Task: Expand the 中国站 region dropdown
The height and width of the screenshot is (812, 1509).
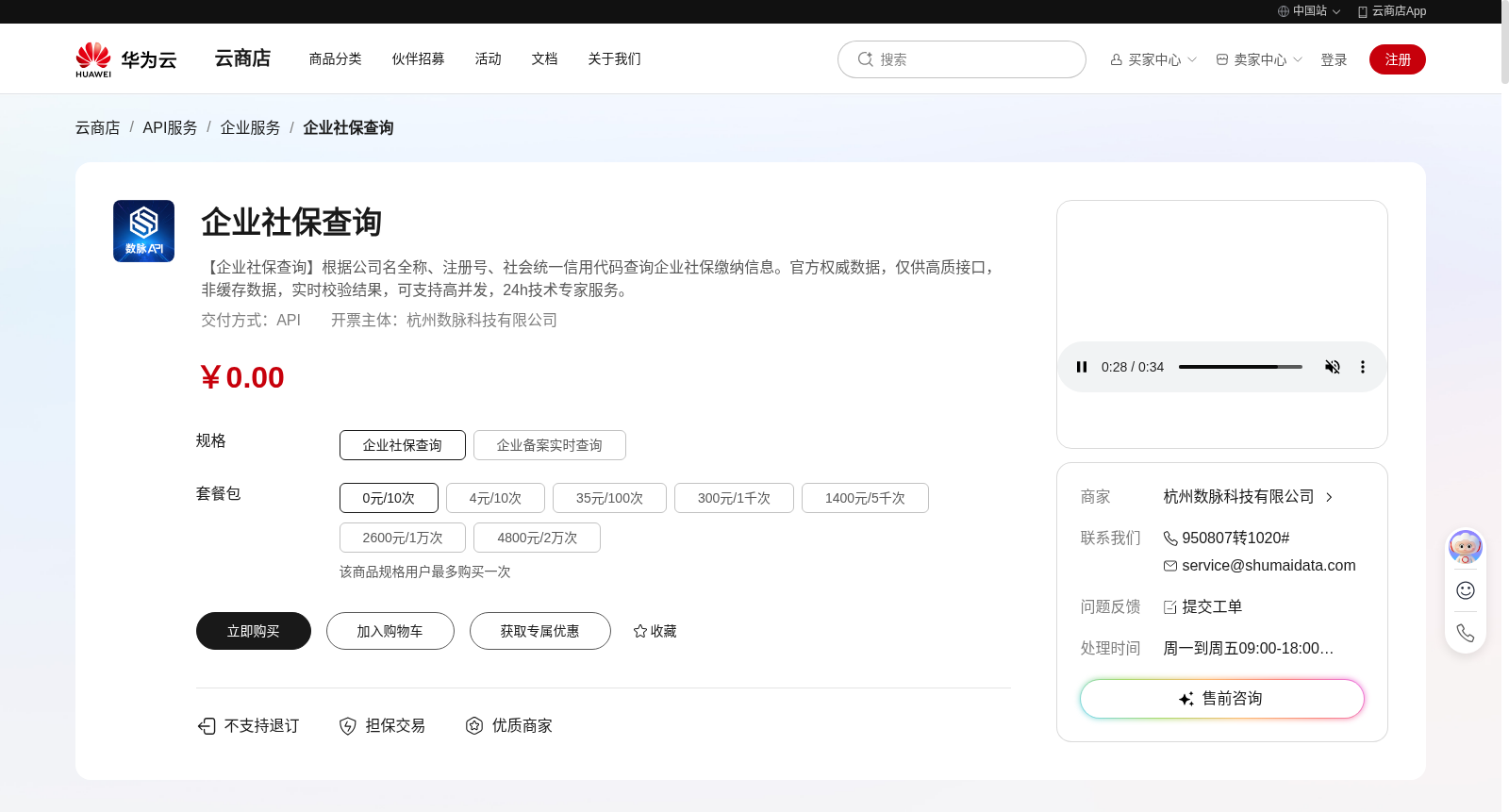Action: [x=1336, y=11]
